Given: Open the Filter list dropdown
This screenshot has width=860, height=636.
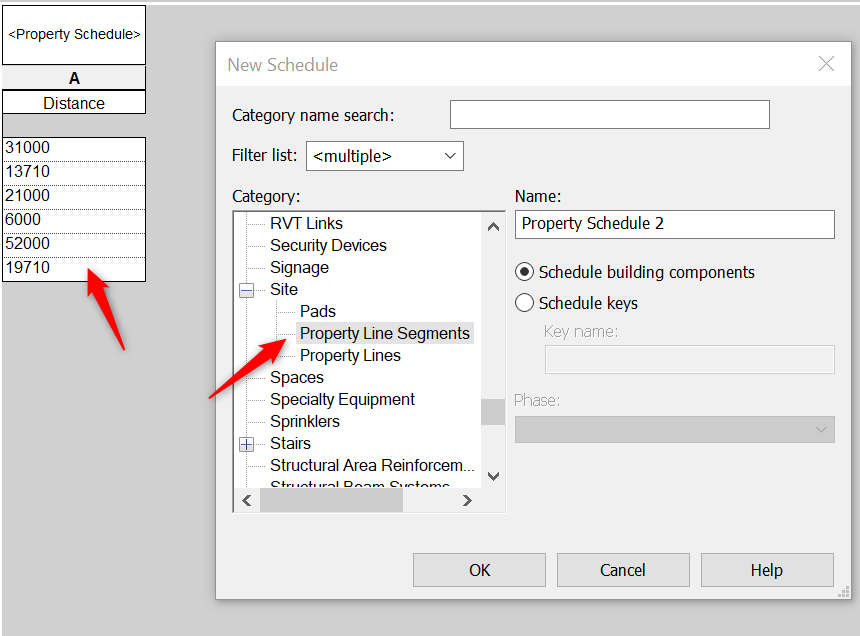Looking at the screenshot, I should coord(448,156).
